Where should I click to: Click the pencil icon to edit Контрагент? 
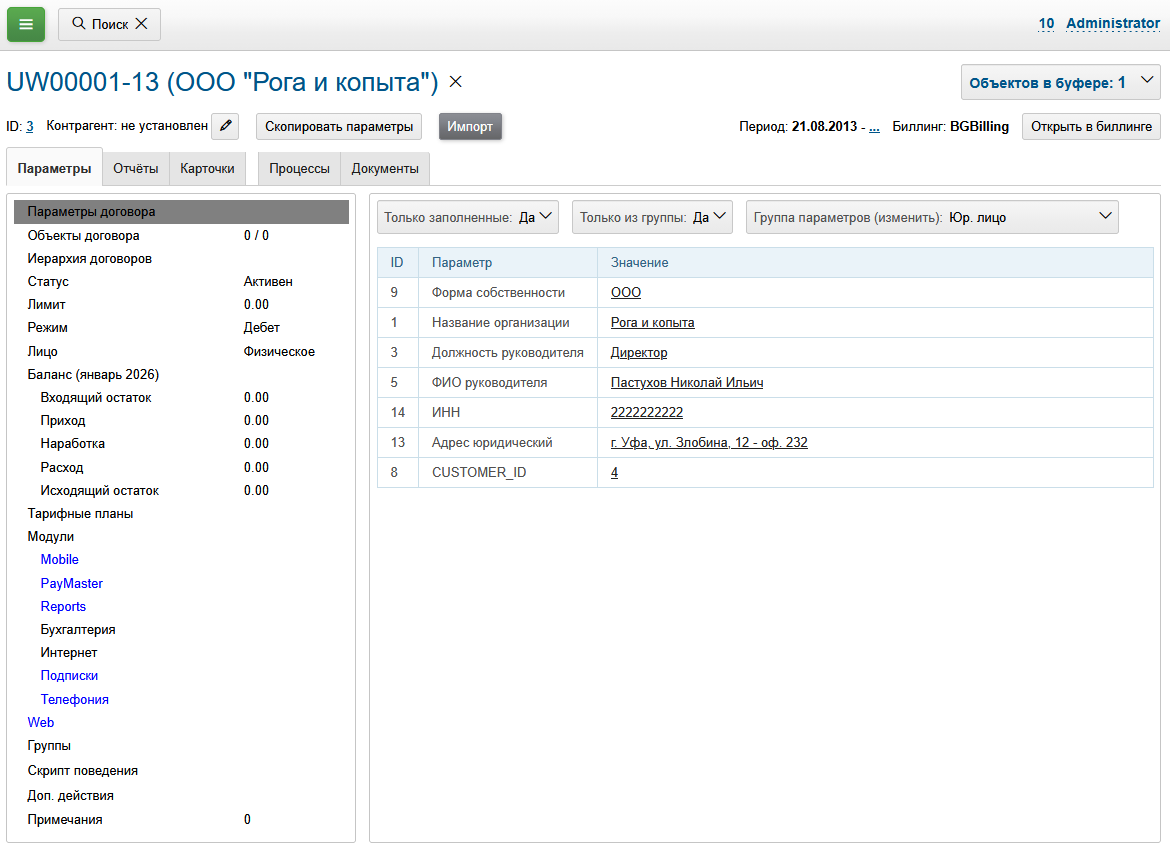226,126
